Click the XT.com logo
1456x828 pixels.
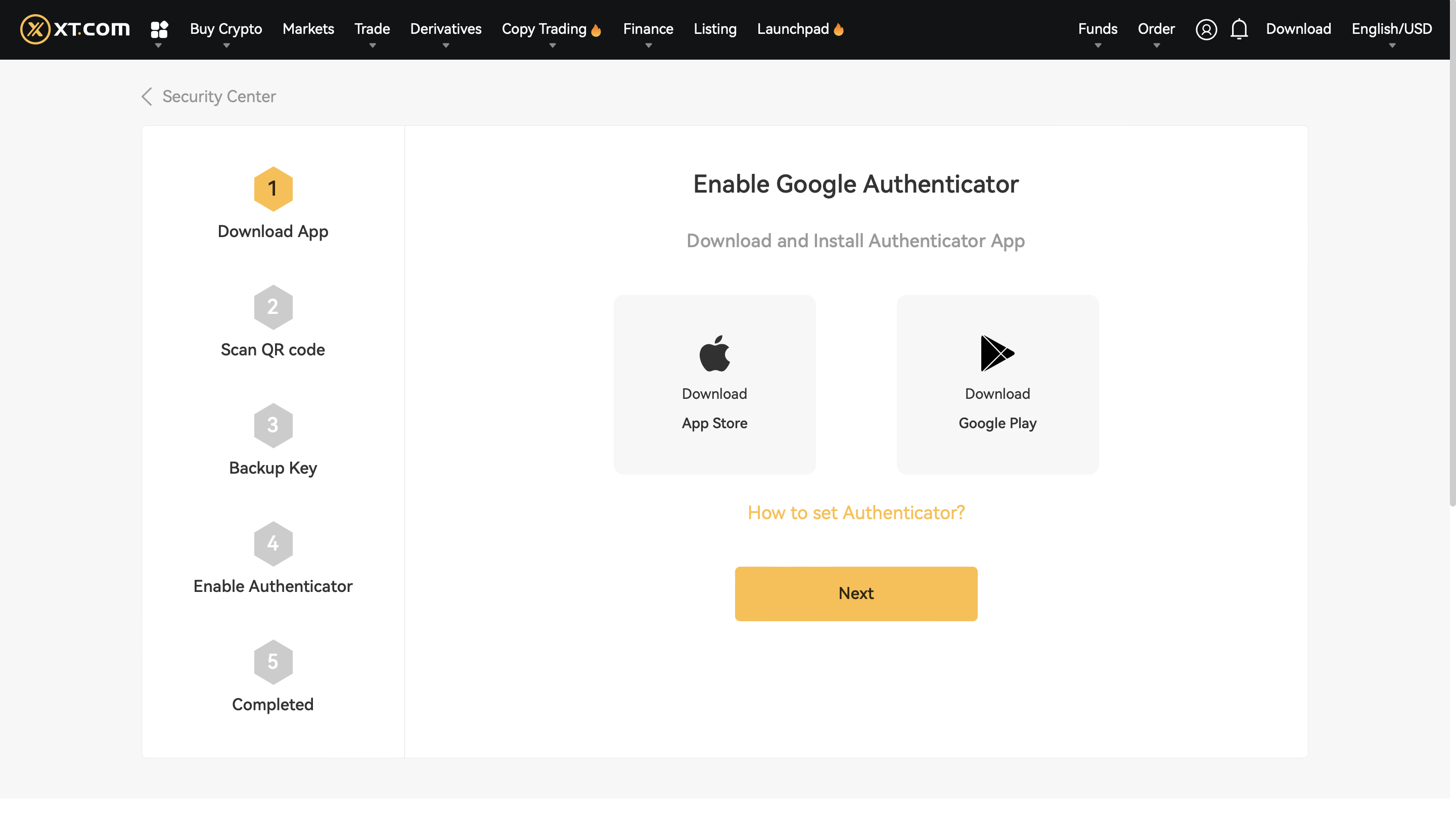(x=75, y=29)
